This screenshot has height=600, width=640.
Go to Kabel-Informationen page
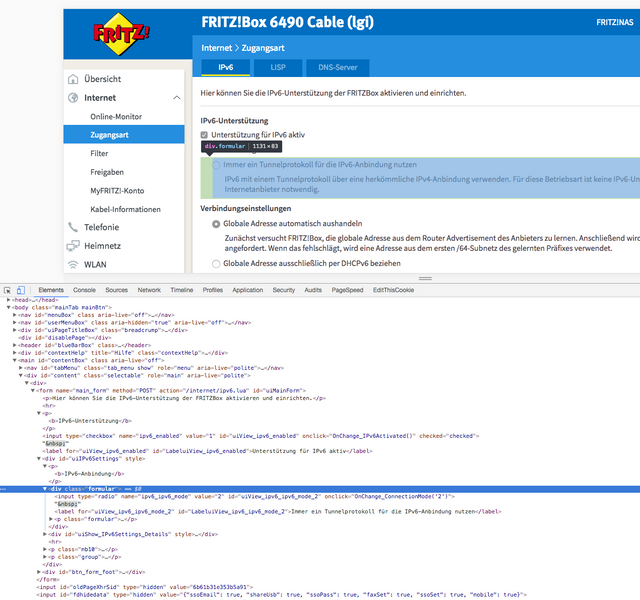(x=125, y=208)
